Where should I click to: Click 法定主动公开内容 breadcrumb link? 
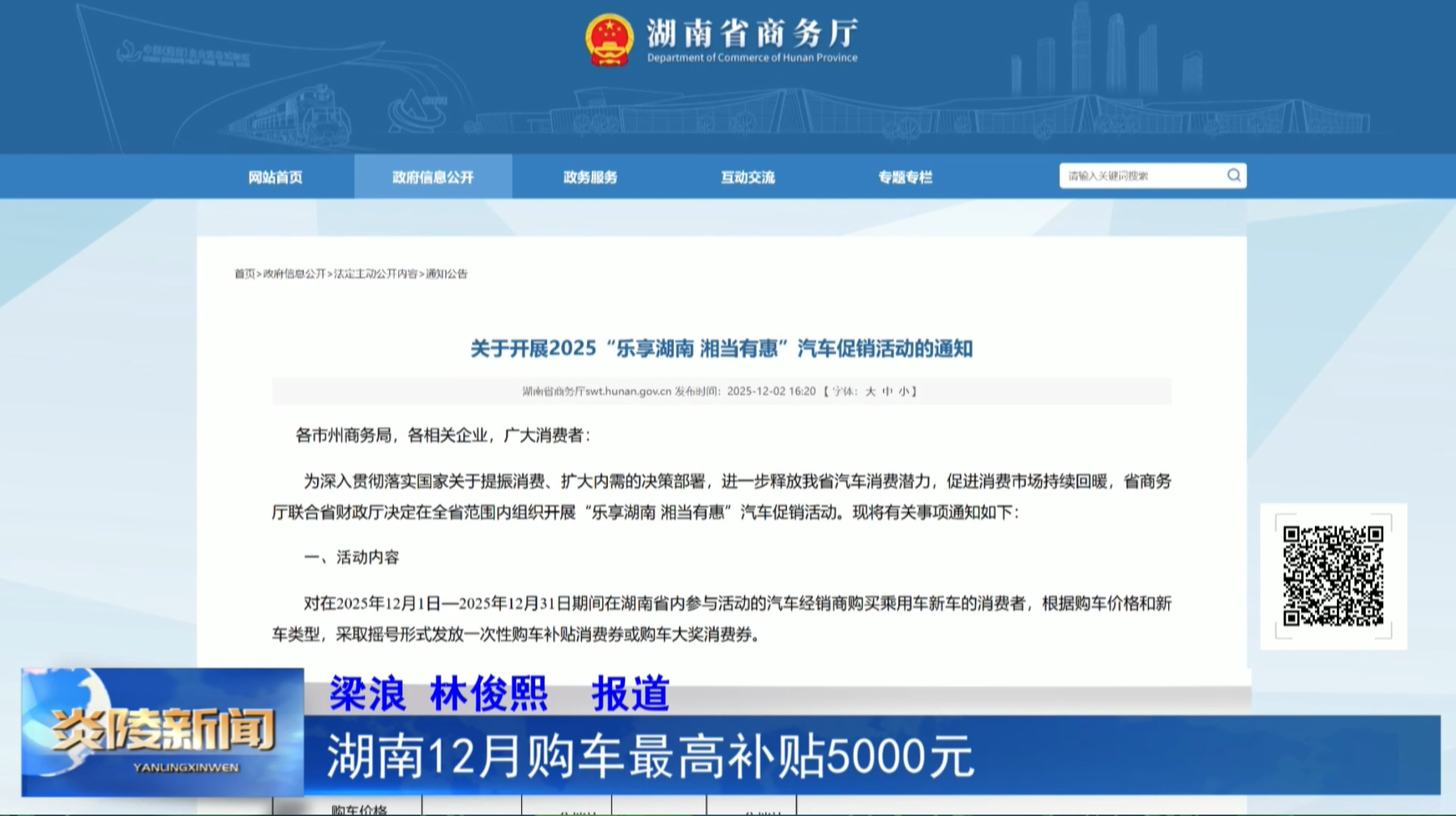[x=375, y=275]
